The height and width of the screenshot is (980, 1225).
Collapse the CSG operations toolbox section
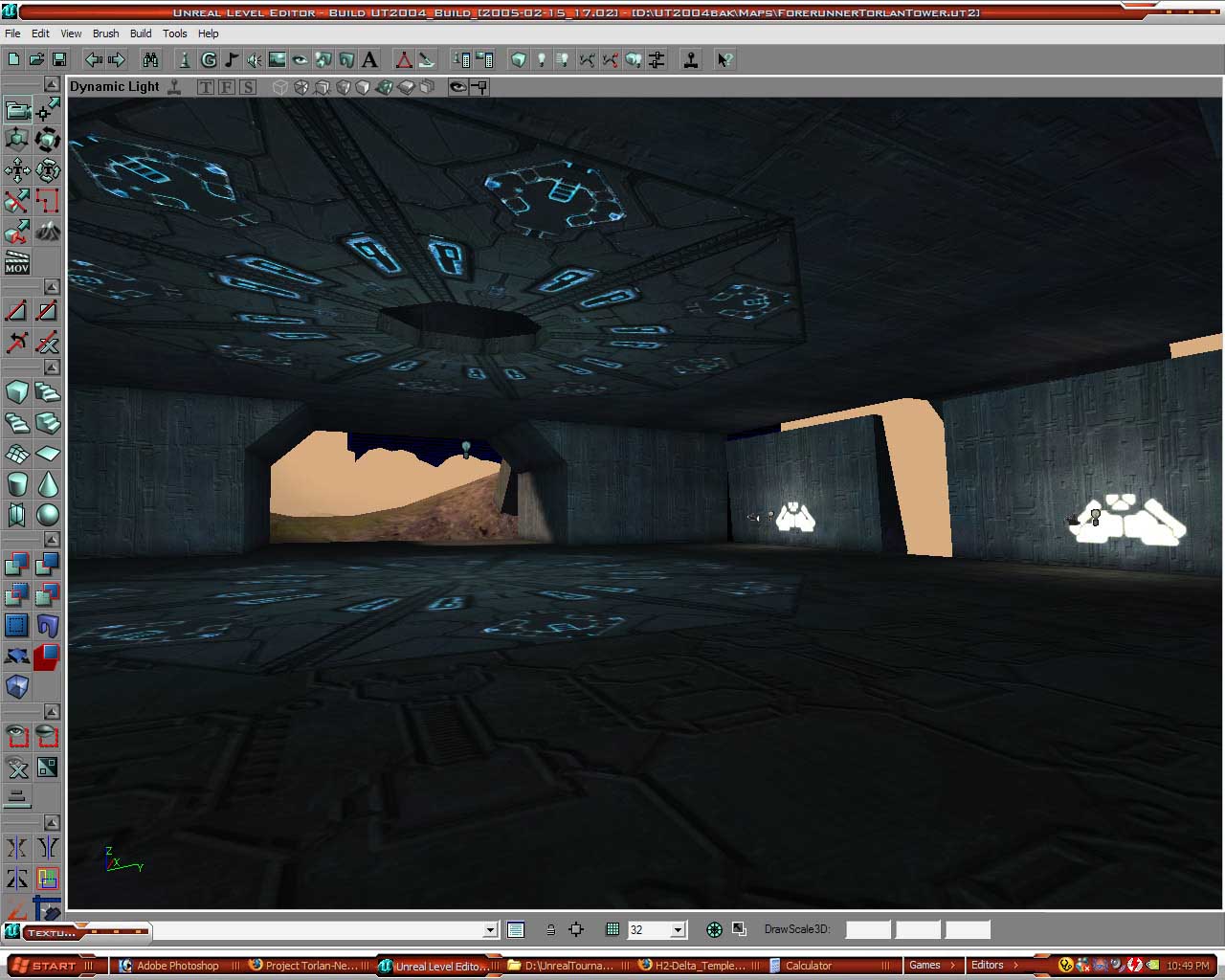pos(52,540)
